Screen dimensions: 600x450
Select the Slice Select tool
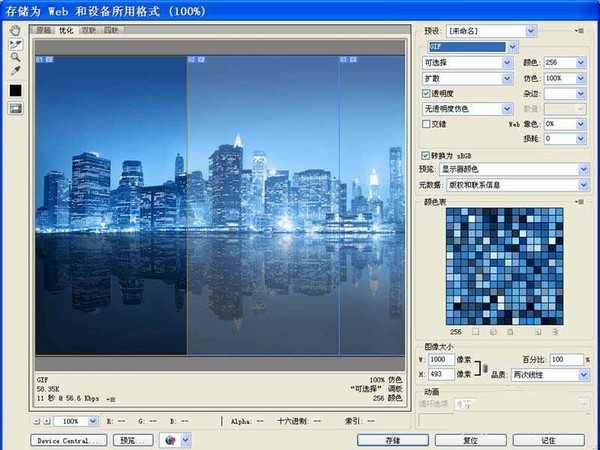pos(16,44)
